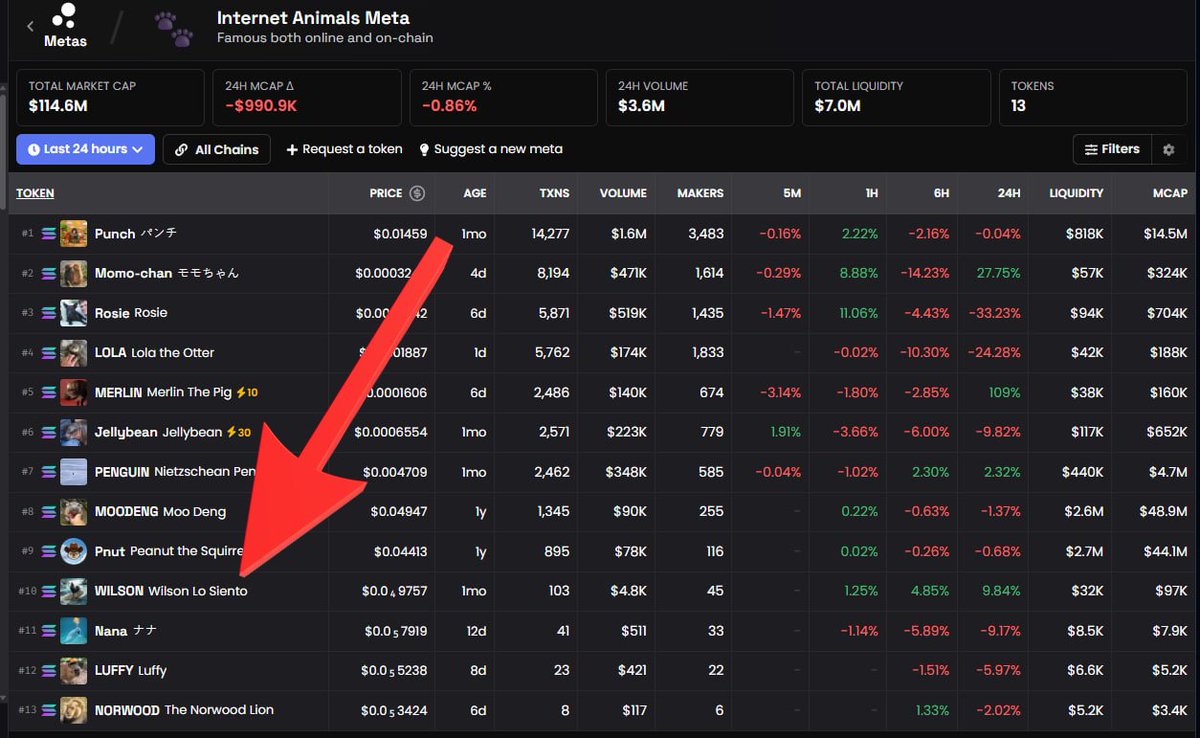Click Request a token
The width and height of the screenshot is (1200, 738).
344,149
